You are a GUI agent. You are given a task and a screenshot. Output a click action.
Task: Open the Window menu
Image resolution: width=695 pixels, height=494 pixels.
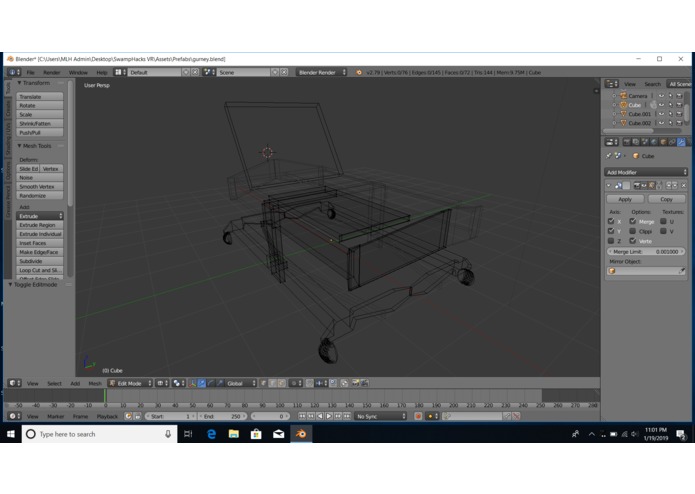pos(78,72)
